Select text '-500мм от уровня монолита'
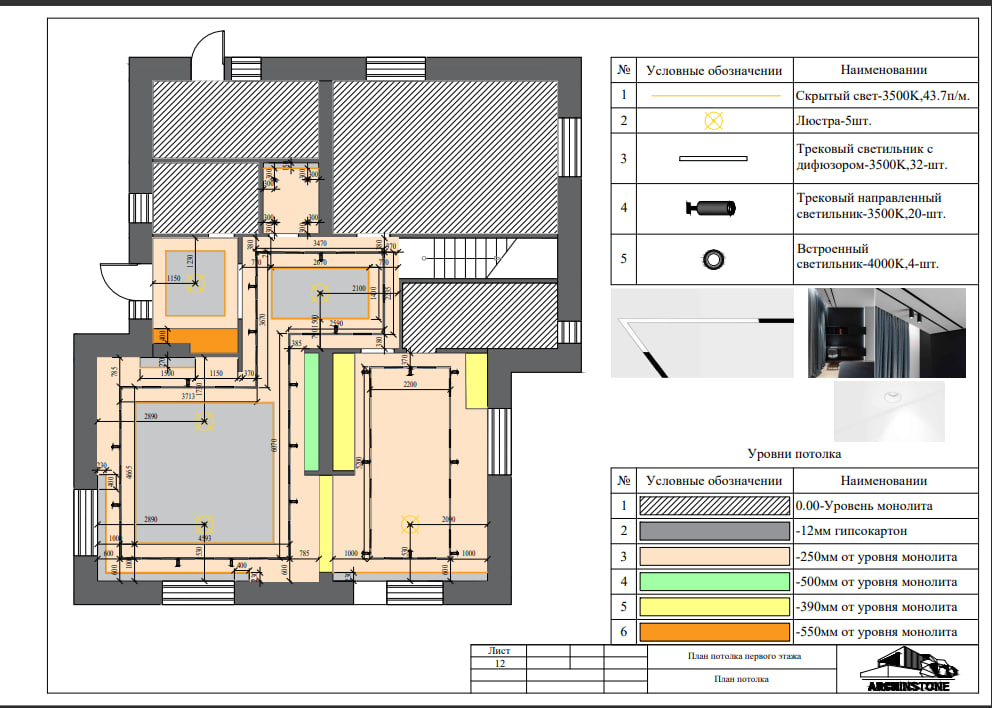Image resolution: width=992 pixels, height=708 pixels. click(x=876, y=582)
